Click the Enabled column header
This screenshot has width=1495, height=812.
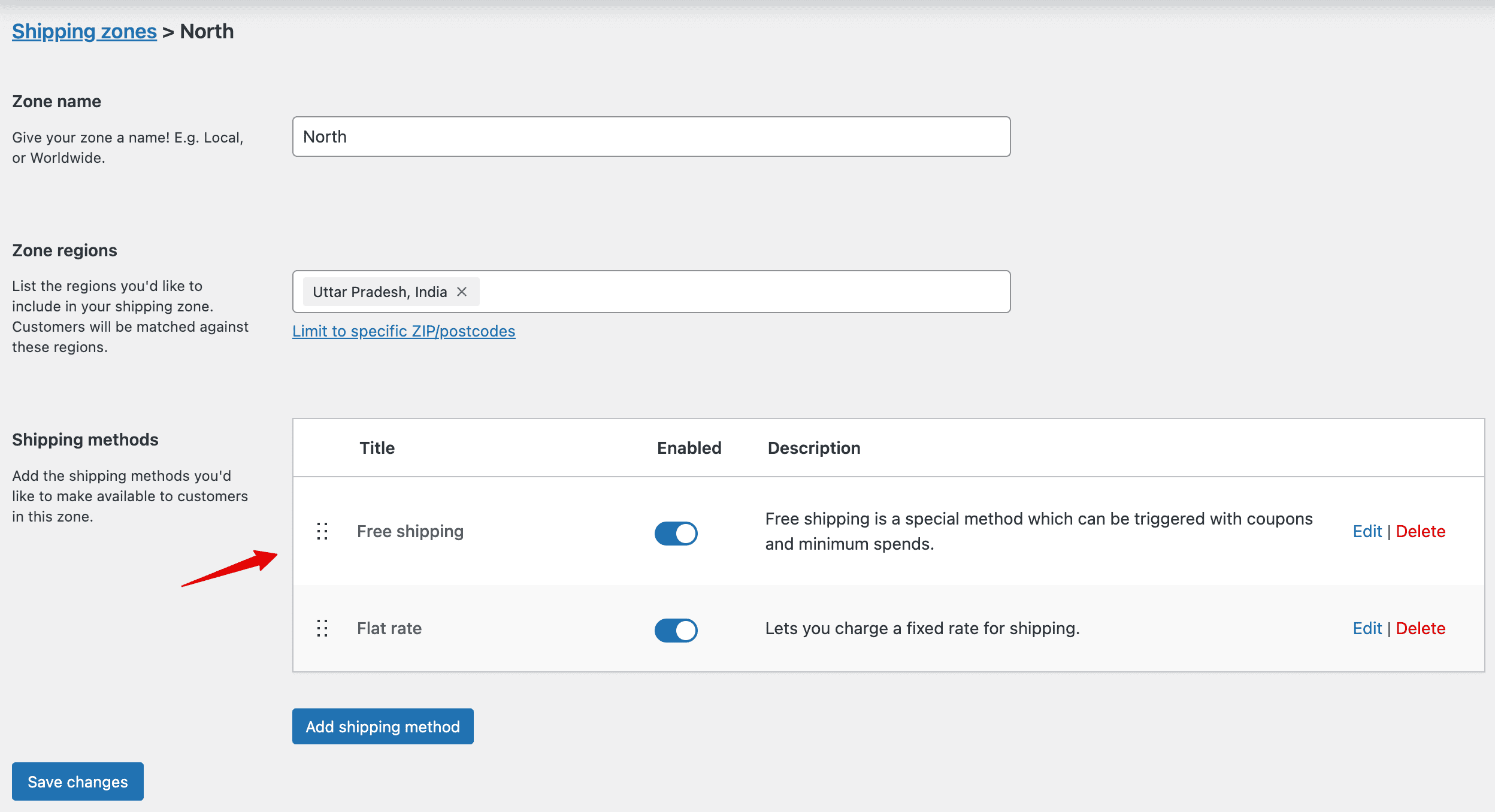point(689,448)
